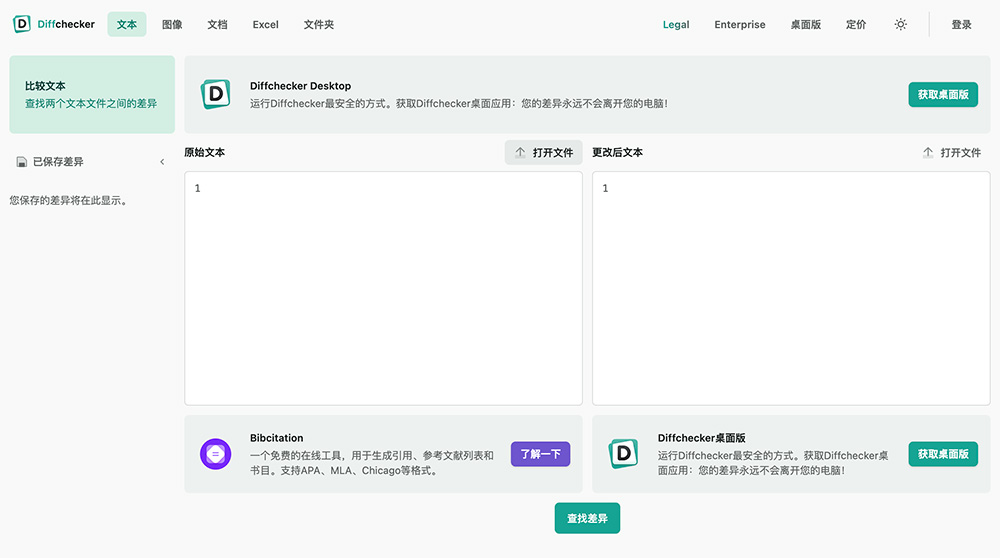Click line number 1 in original editor
The image size is (1000, 558).
click(198, 188)
